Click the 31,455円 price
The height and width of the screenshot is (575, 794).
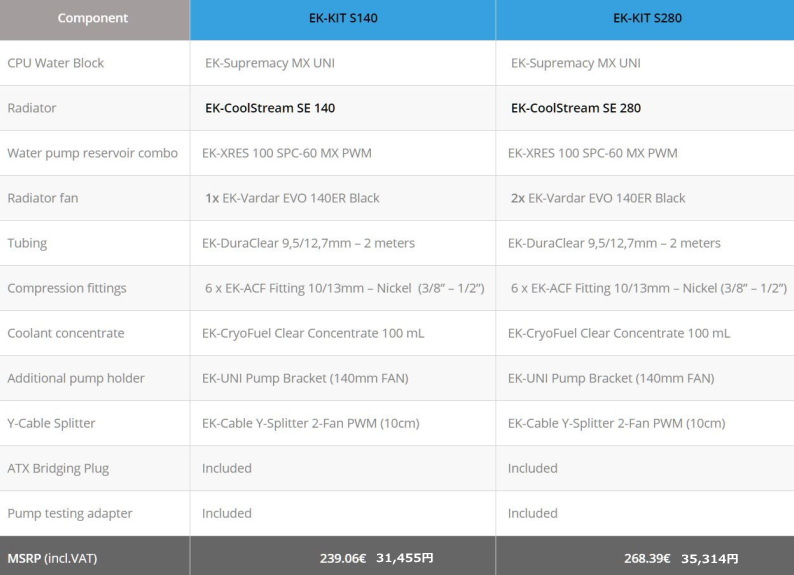[x=405, y=558]
